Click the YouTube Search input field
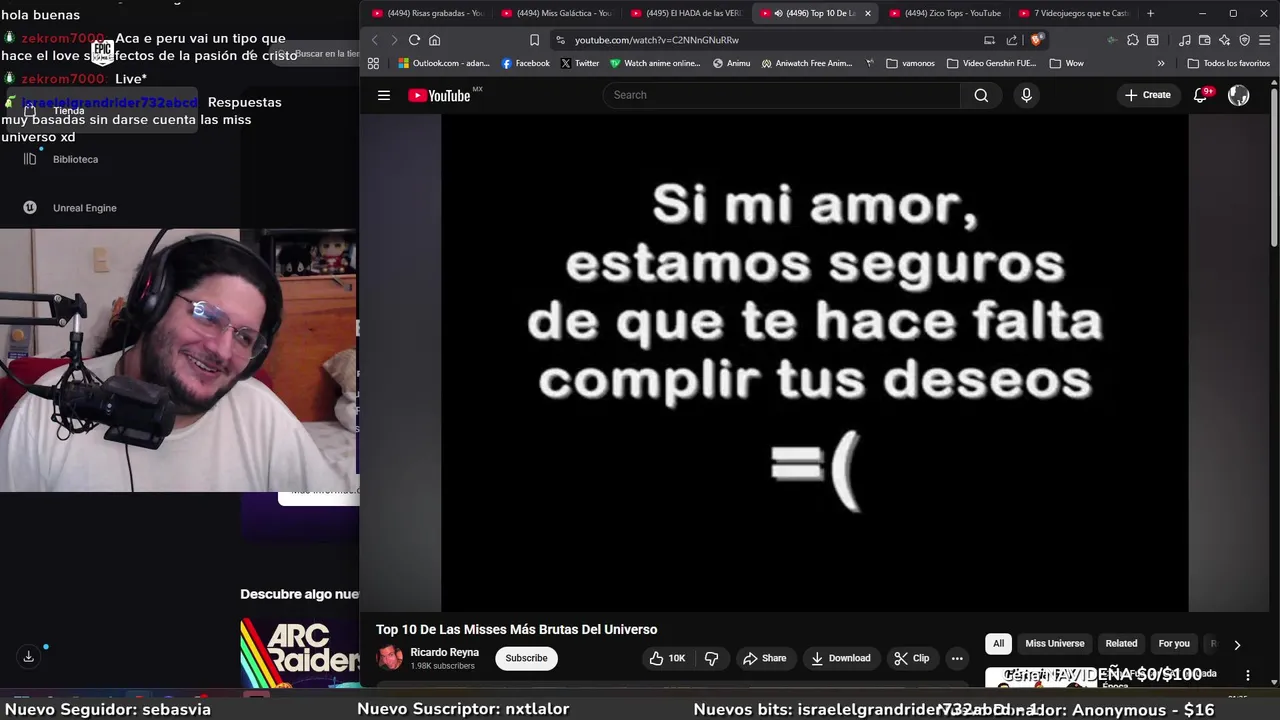 pyautogui.click(x=781, y=95)
